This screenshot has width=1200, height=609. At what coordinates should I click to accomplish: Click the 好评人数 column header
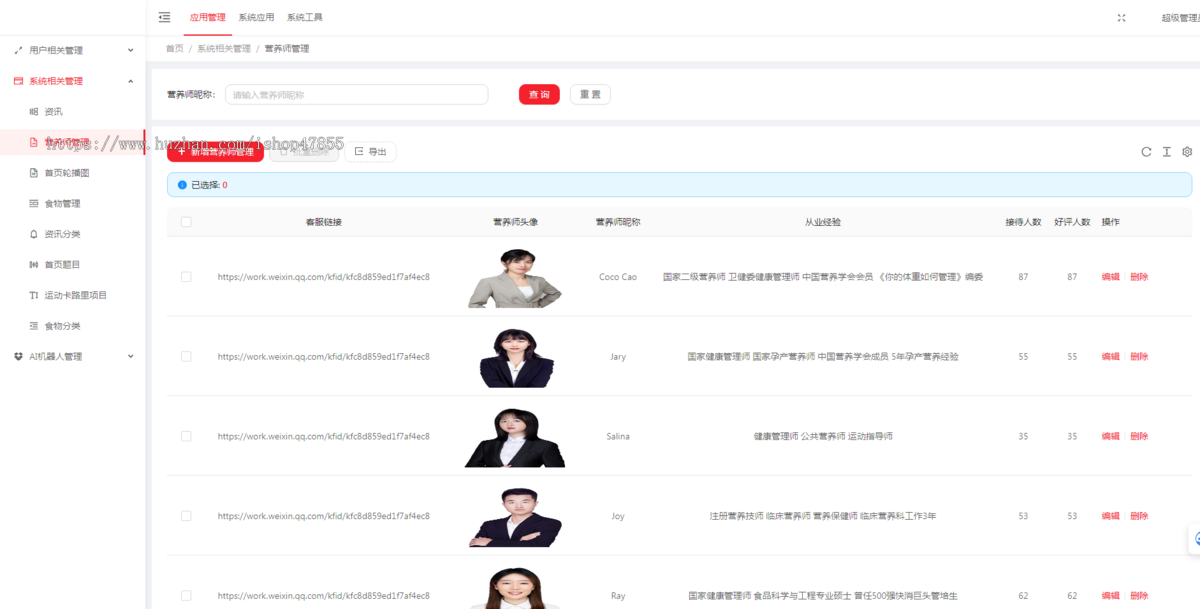[x=1072, y=222]
